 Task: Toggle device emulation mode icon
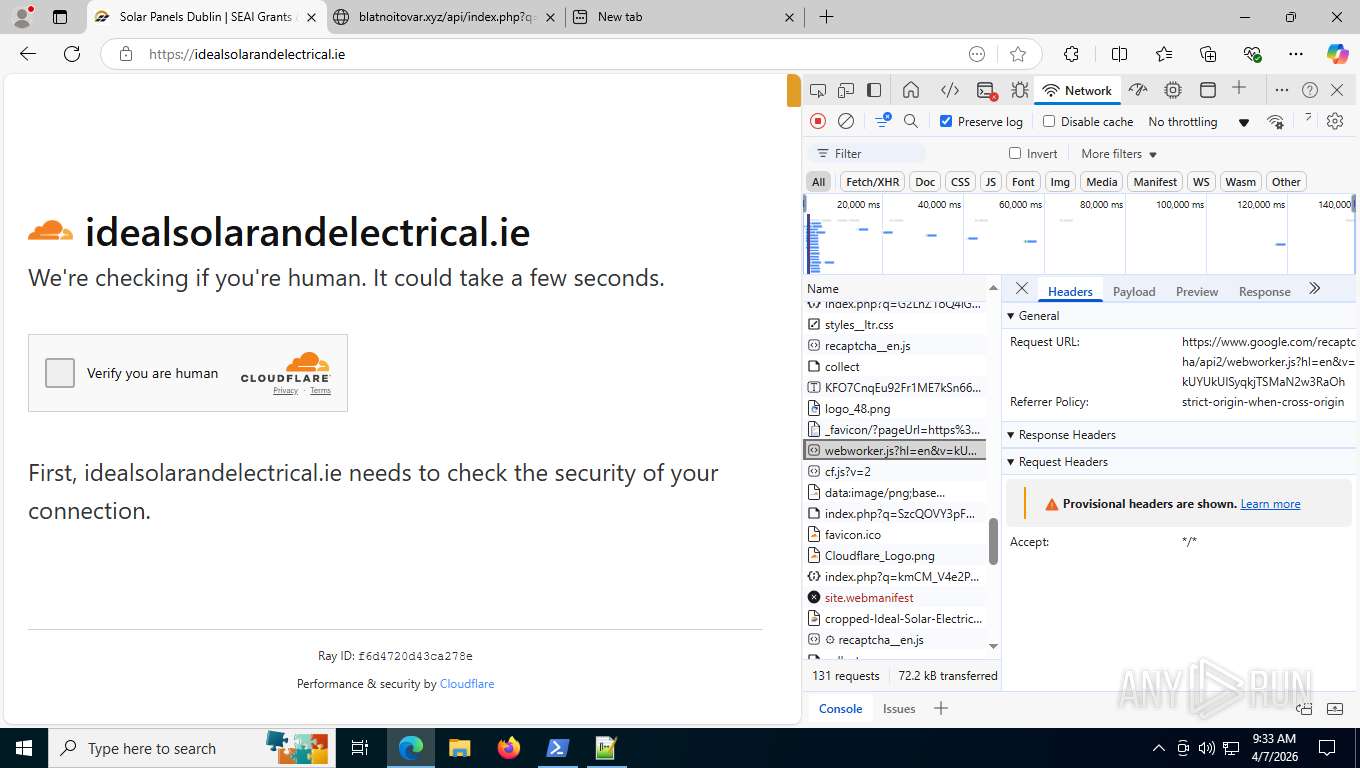coord(846,90)
